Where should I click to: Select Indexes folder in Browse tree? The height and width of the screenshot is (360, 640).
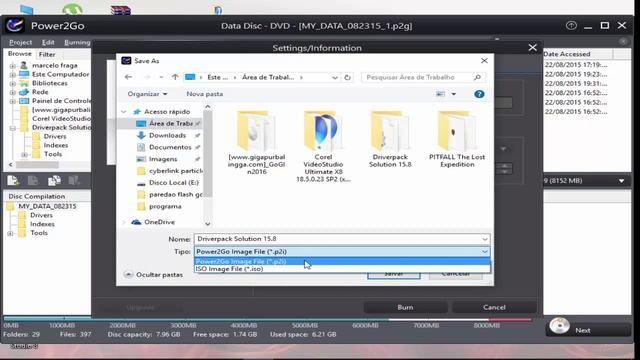click(56, 145)
